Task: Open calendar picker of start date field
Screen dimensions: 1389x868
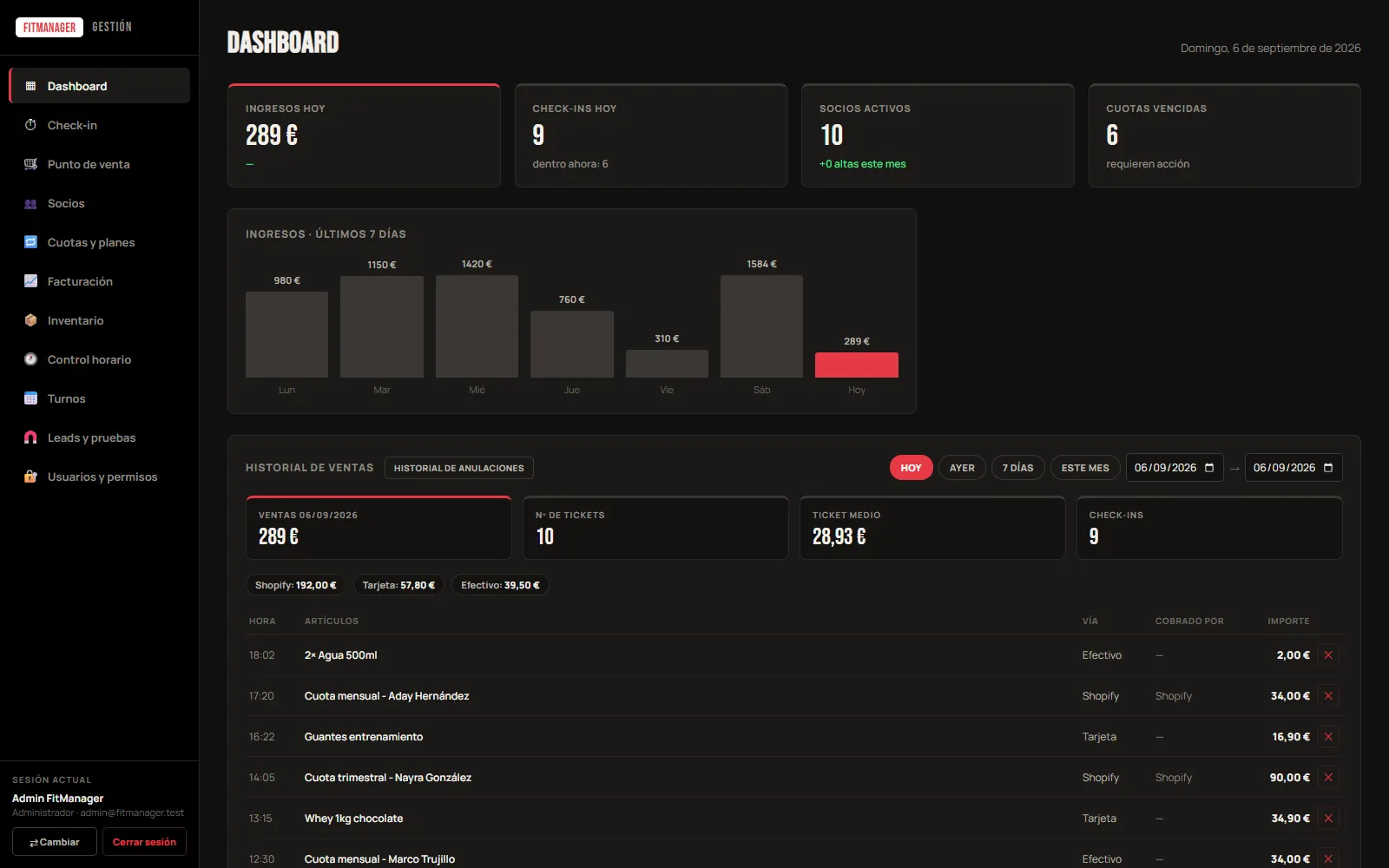Action: click(x=1209, y=468)
